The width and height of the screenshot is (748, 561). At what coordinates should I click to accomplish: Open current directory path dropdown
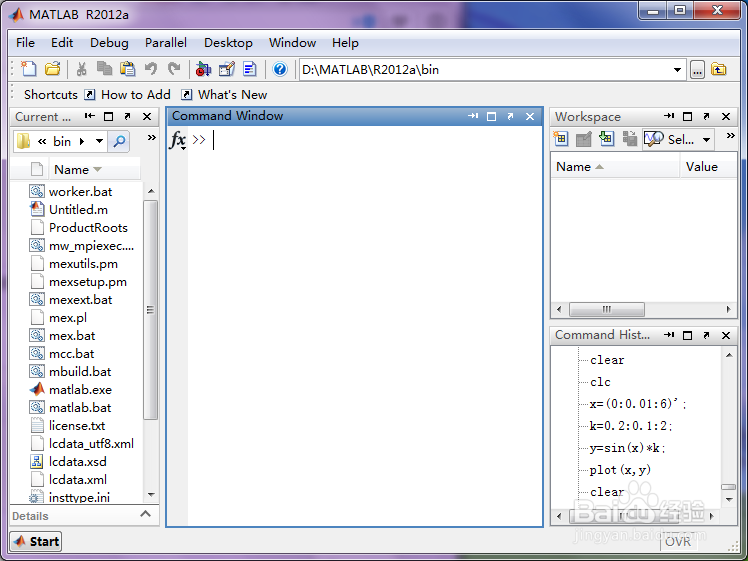(x=677, y=70)
